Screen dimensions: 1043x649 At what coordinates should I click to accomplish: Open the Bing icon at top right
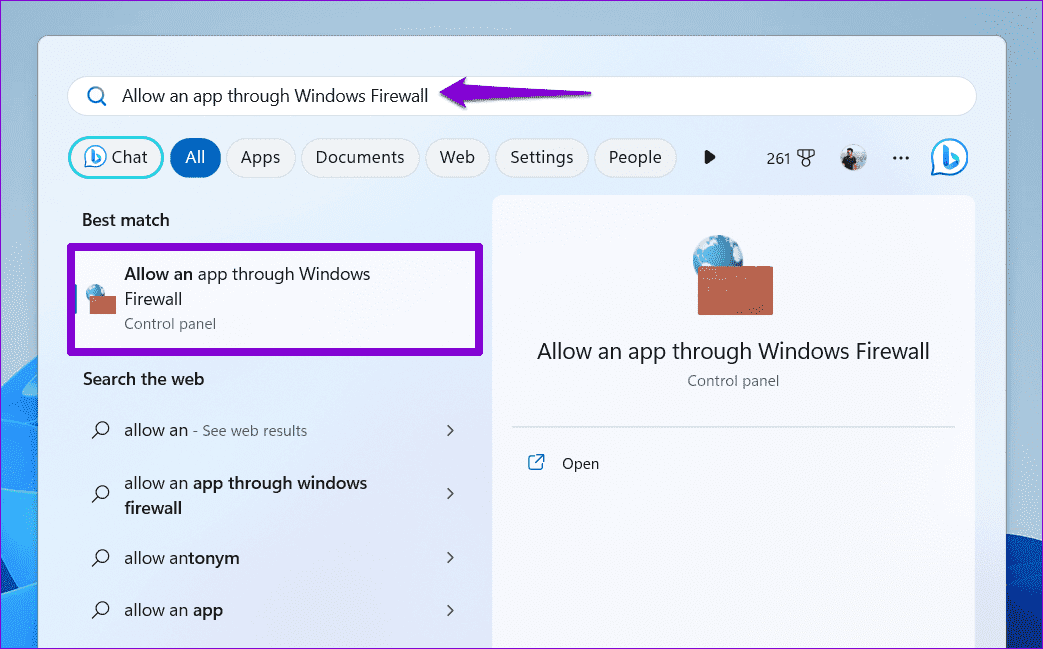[x=949, y=158]
